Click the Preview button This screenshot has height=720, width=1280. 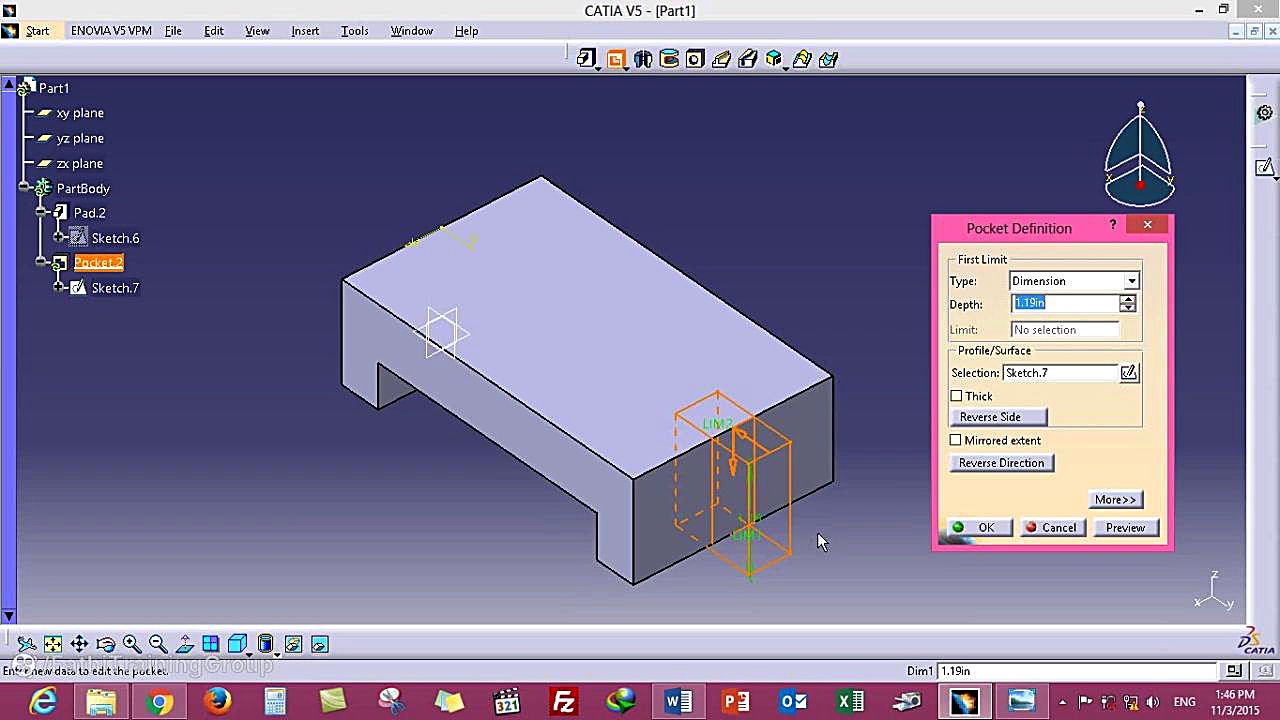1125,528
